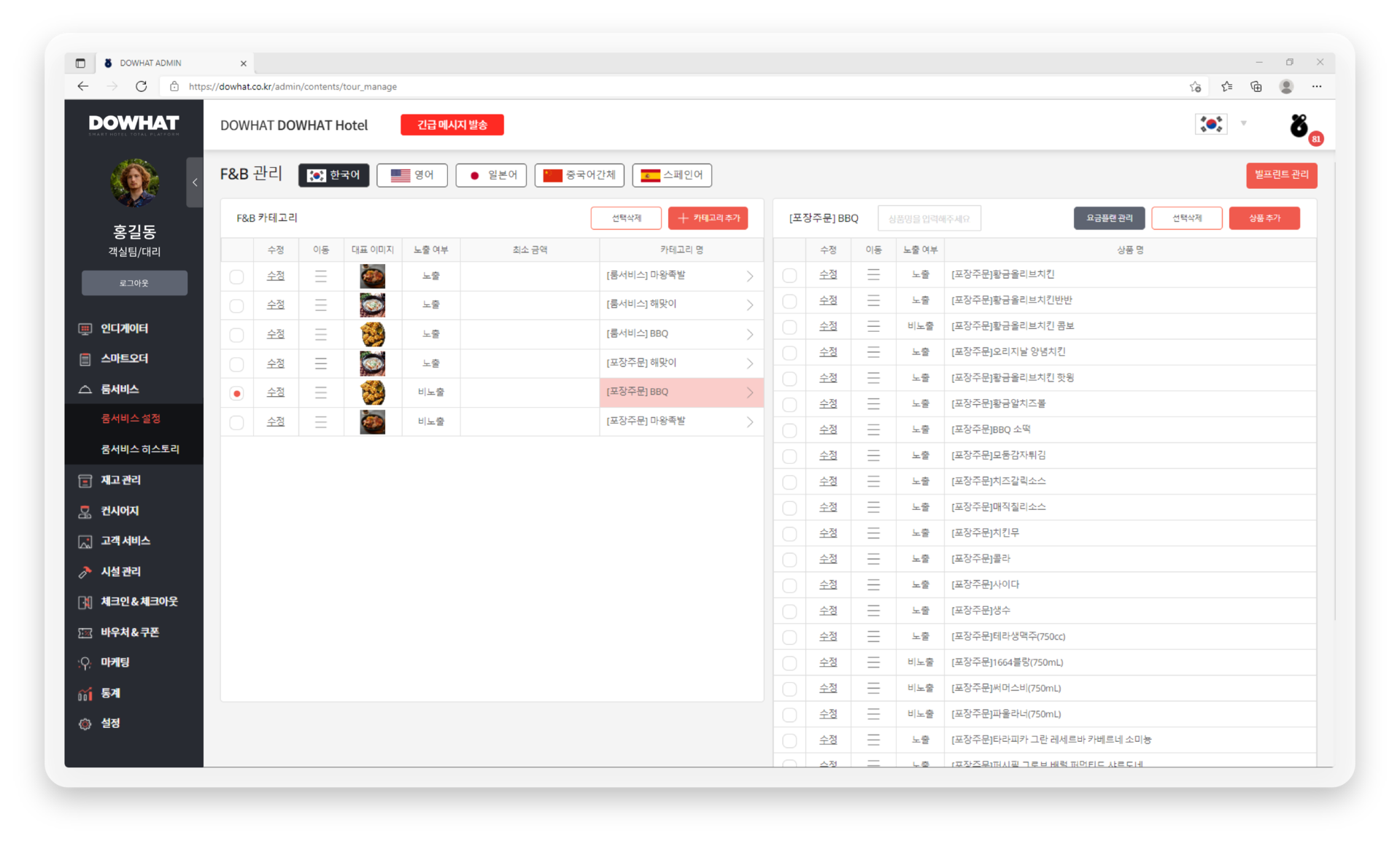Click the DOWHAT logo in sidebar

(134, 125)
